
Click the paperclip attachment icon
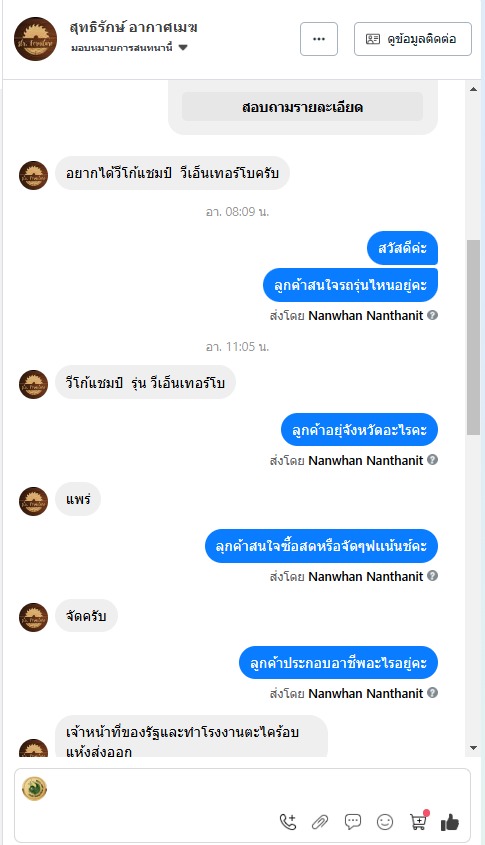click(320, 822)
